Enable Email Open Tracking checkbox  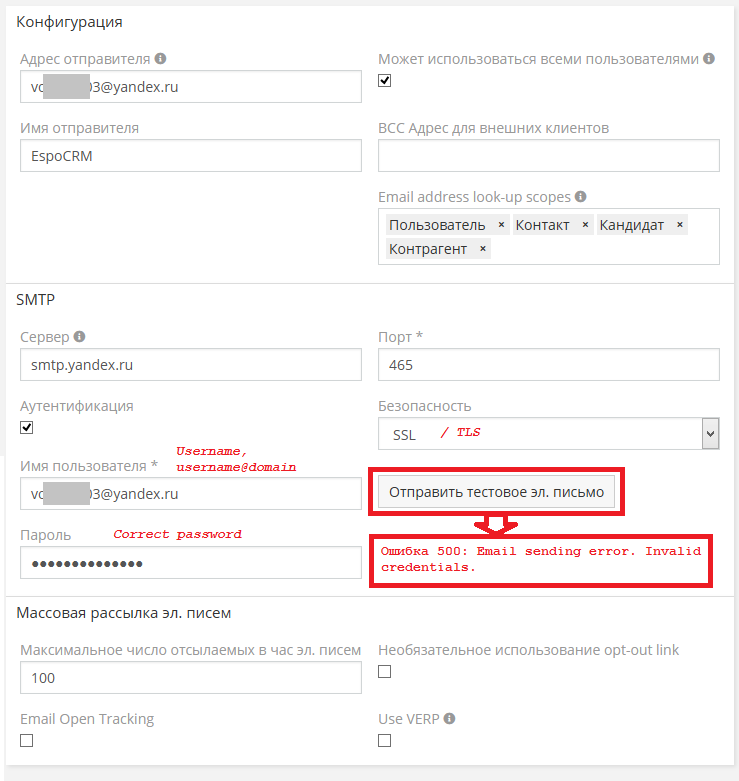coord(27,741)
